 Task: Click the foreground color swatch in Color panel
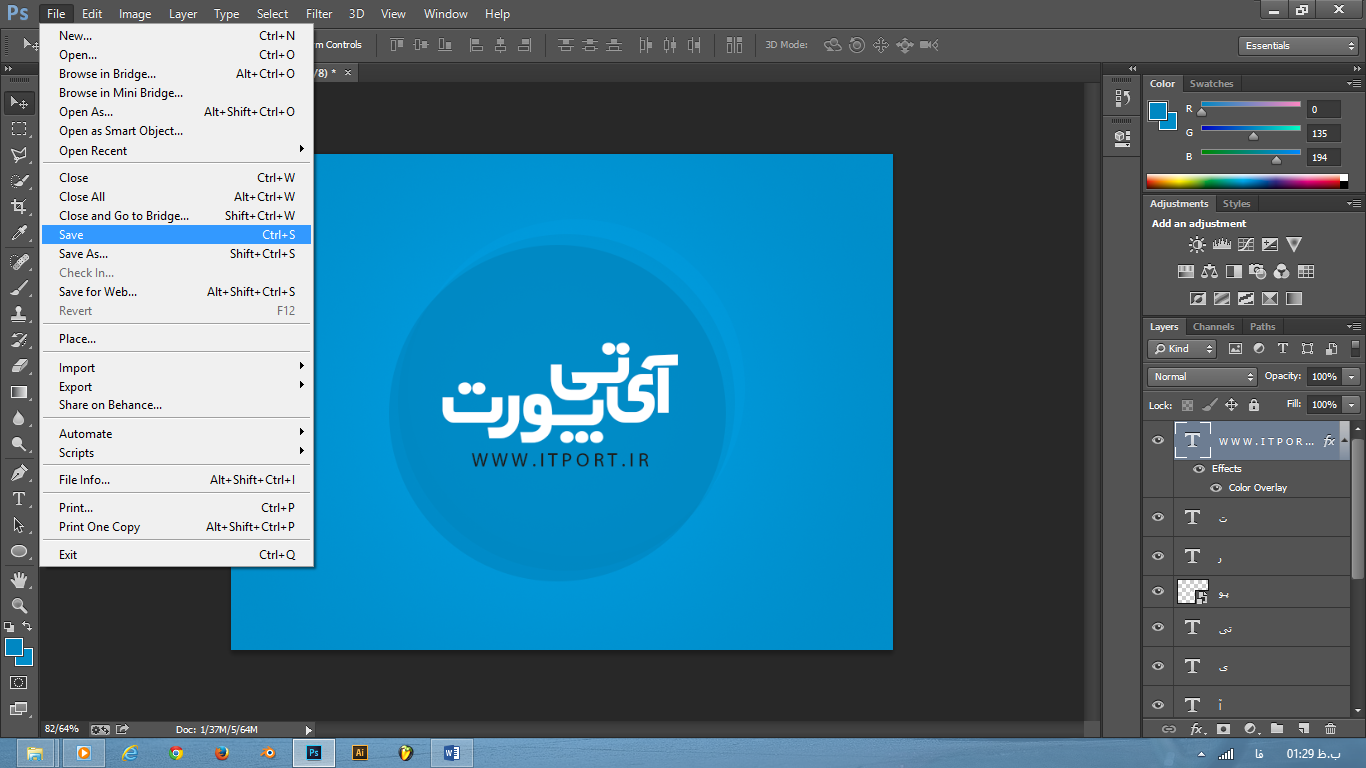click(x=1158, y=111)
